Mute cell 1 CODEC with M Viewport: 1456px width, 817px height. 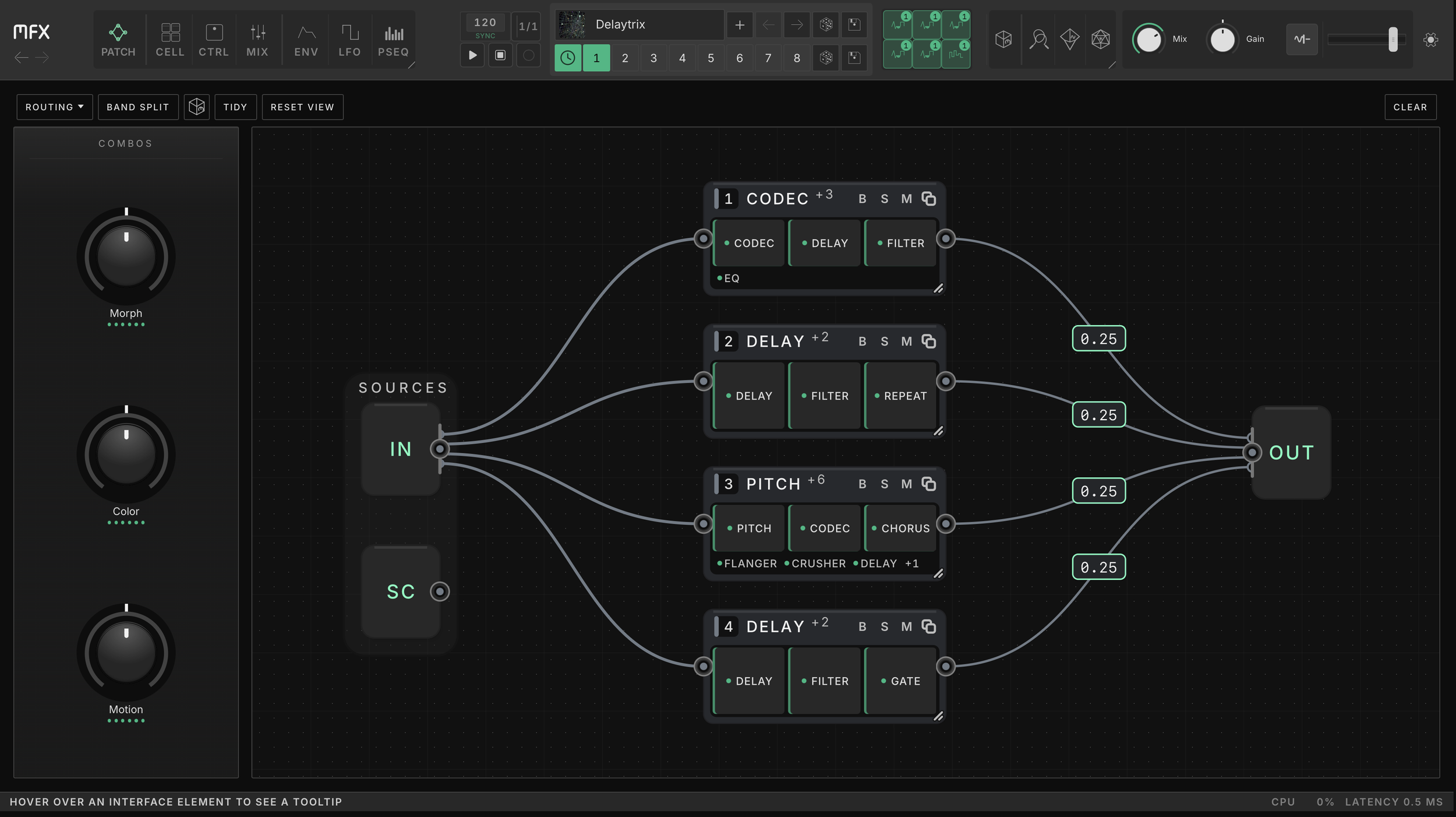(907, 199)
